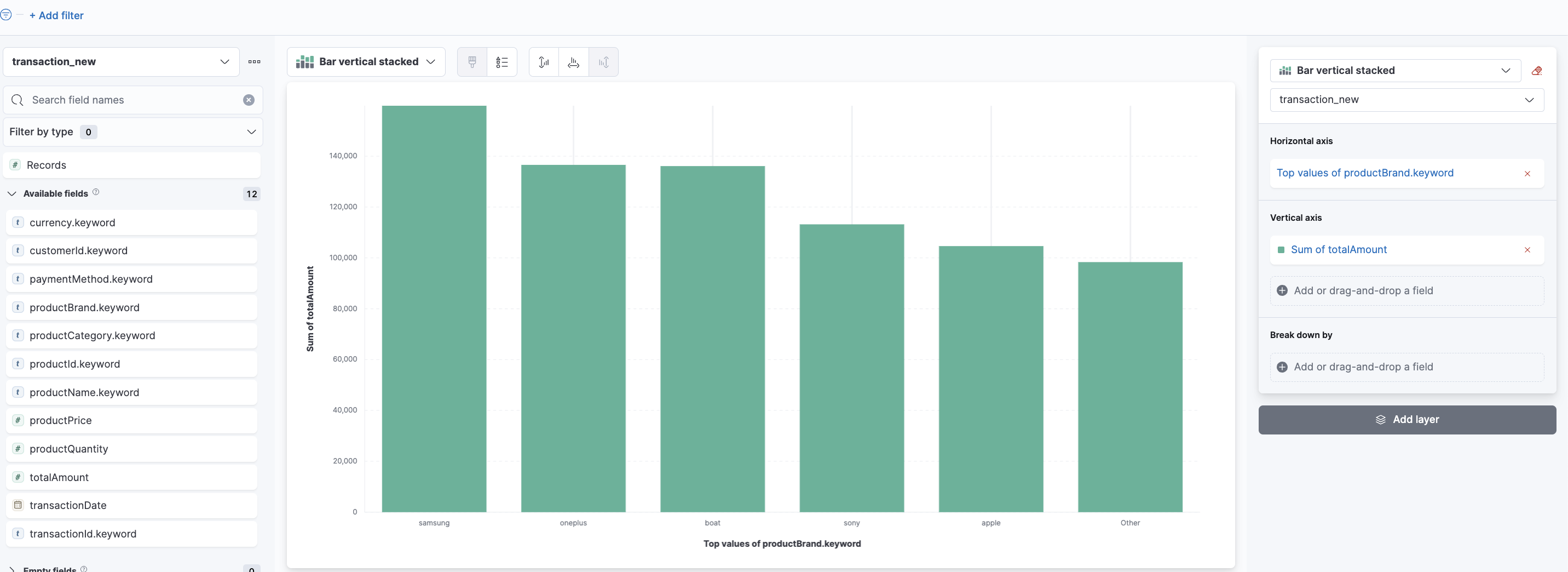Open the Filter by type dropdown
This screenshot has width=1568, height=572.
(132, 132)
